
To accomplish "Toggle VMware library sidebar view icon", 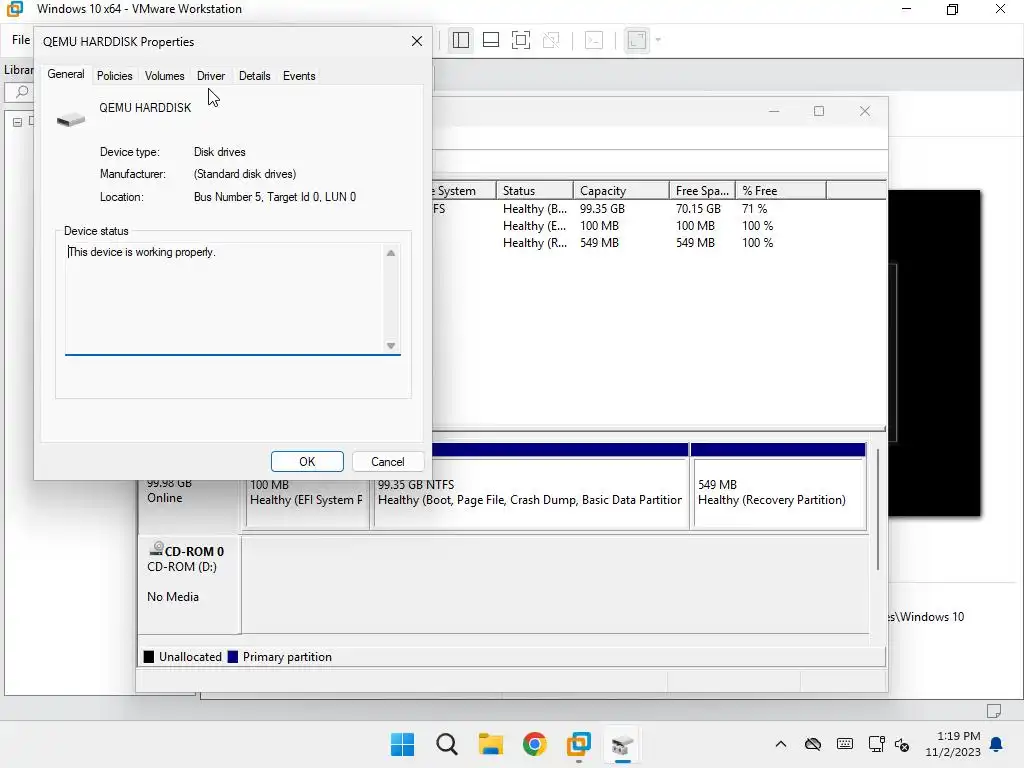I will [461, 40].
